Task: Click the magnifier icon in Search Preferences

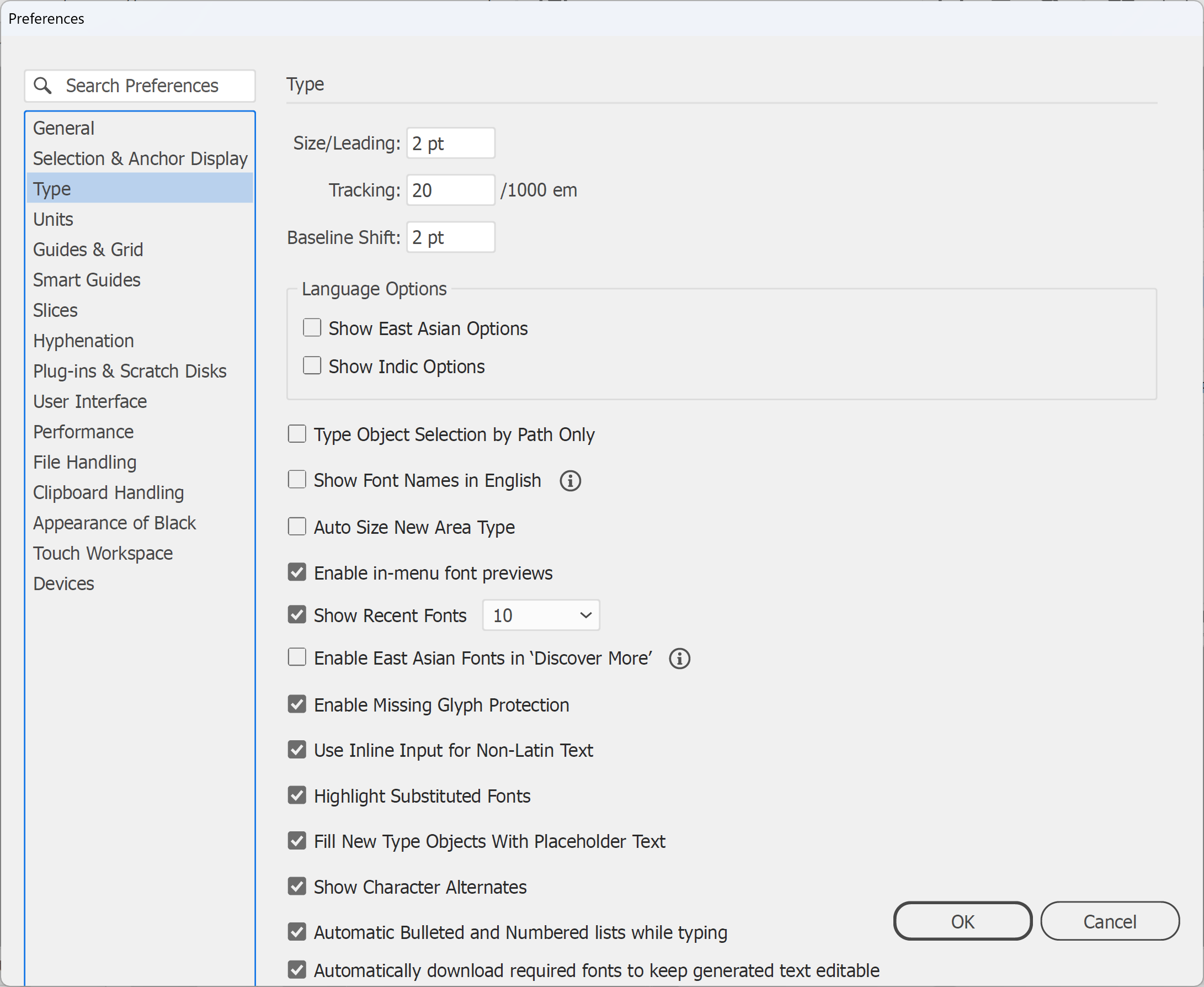Action: coord(42,85)
